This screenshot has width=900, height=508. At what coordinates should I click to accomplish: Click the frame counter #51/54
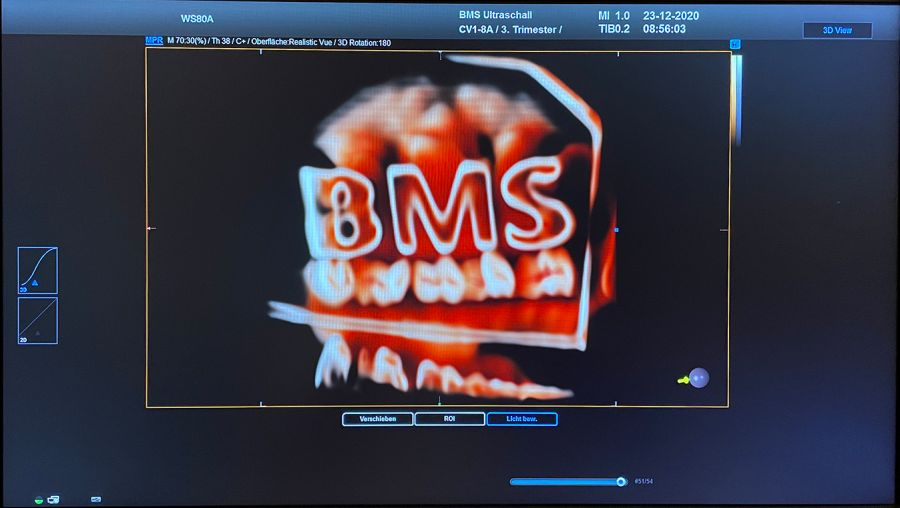(x=644, y=481)
